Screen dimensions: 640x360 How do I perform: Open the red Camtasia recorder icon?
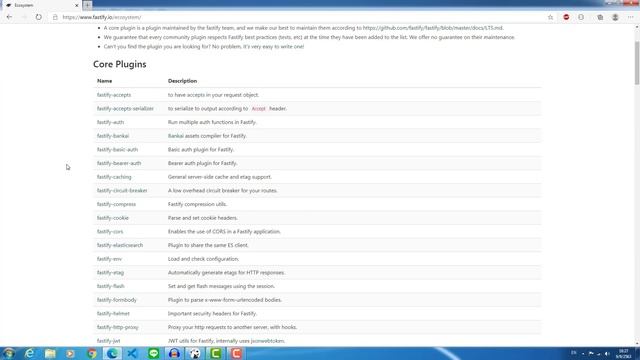236,353
